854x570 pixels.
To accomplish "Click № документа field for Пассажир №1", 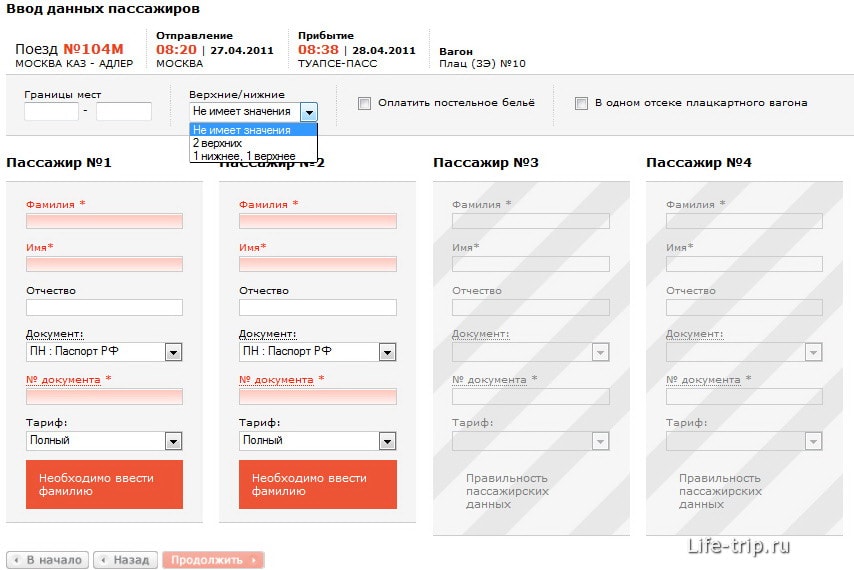I will (104, 396).
